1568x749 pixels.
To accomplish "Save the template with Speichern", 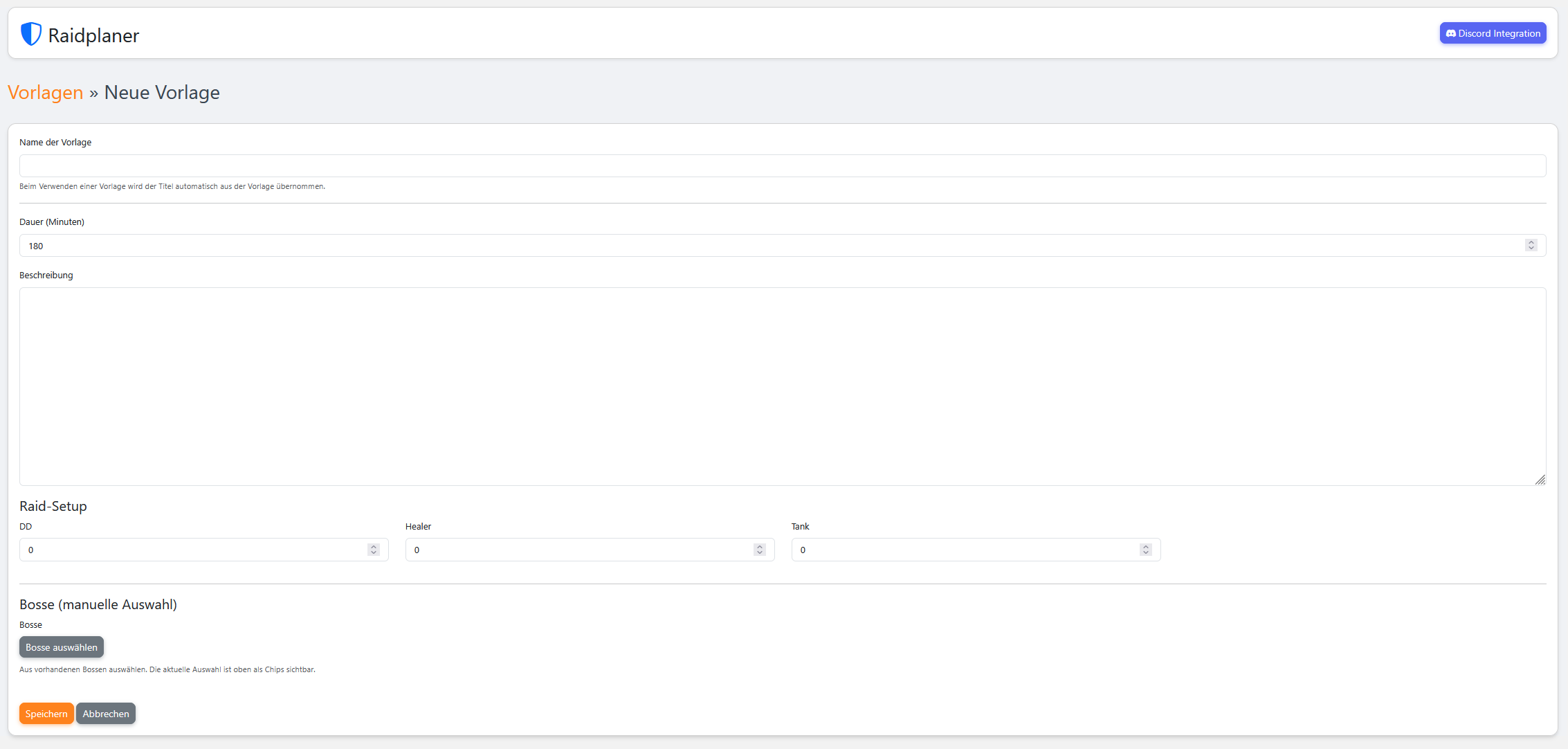I will tap(46, 713).
